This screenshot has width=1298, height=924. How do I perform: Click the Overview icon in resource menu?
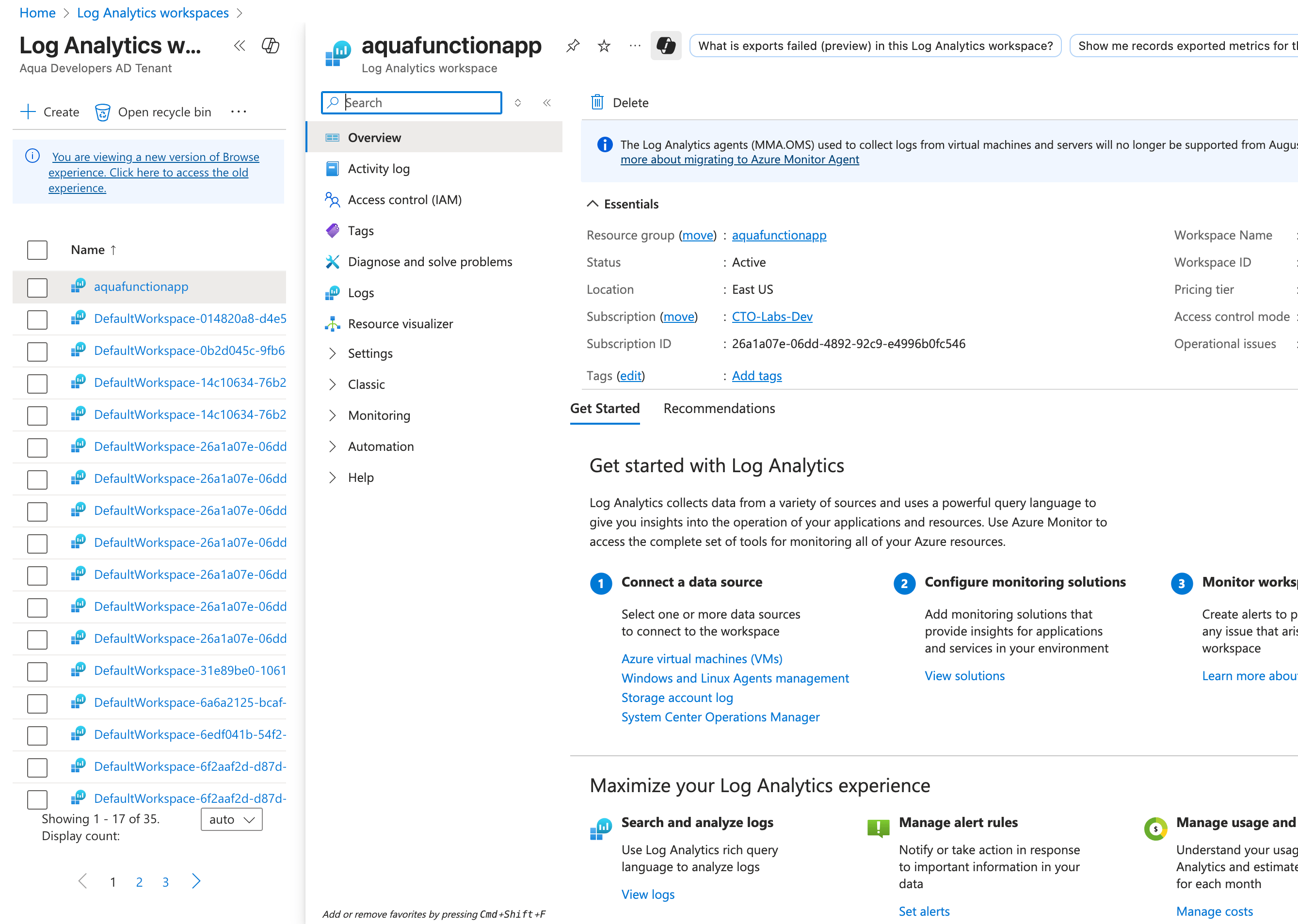pyautogui.click(x=332, y=138)
